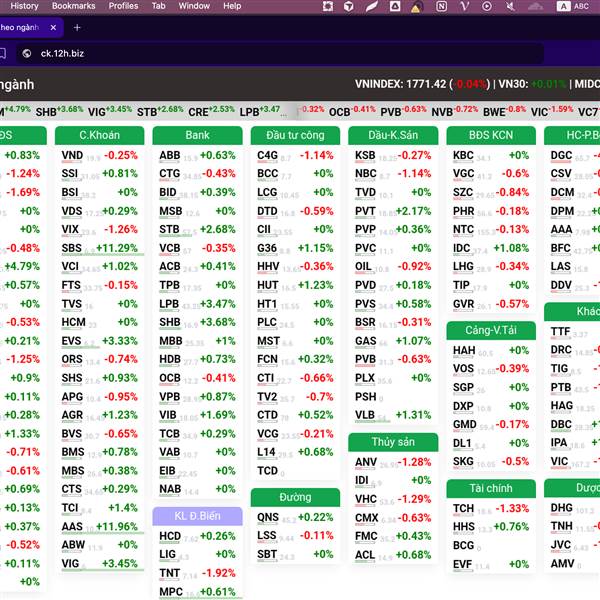This screenshot has height=600, width=600.
Task: Open the VCB stock in Bank column
Action: tap(170, 248)
